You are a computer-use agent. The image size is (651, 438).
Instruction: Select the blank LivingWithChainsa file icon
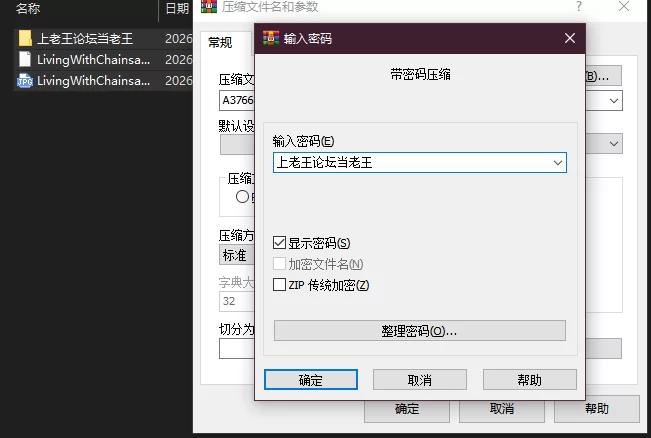25,59
